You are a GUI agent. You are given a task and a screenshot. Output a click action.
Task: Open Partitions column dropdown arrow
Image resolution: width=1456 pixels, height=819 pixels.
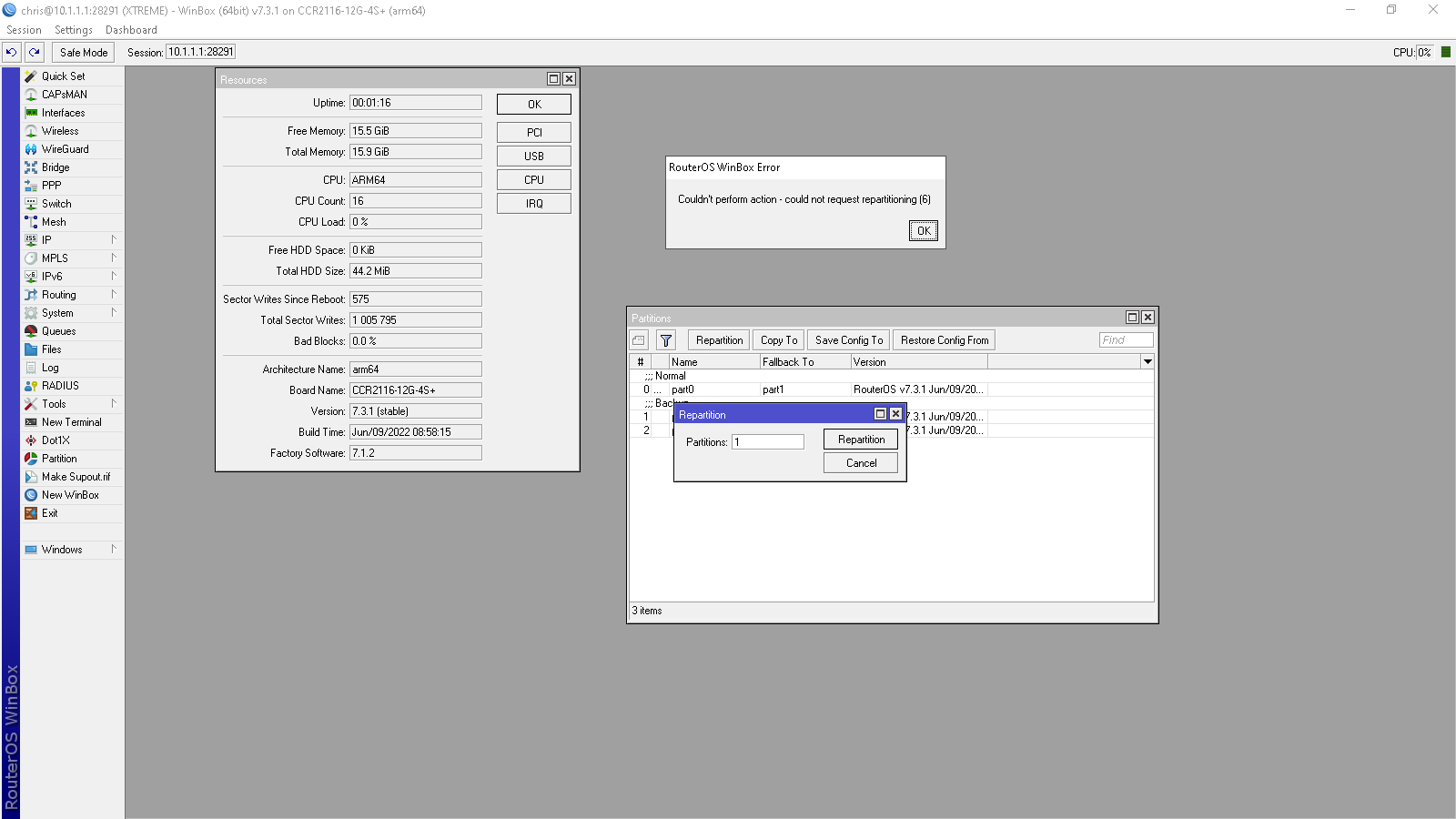(1148, 362)
